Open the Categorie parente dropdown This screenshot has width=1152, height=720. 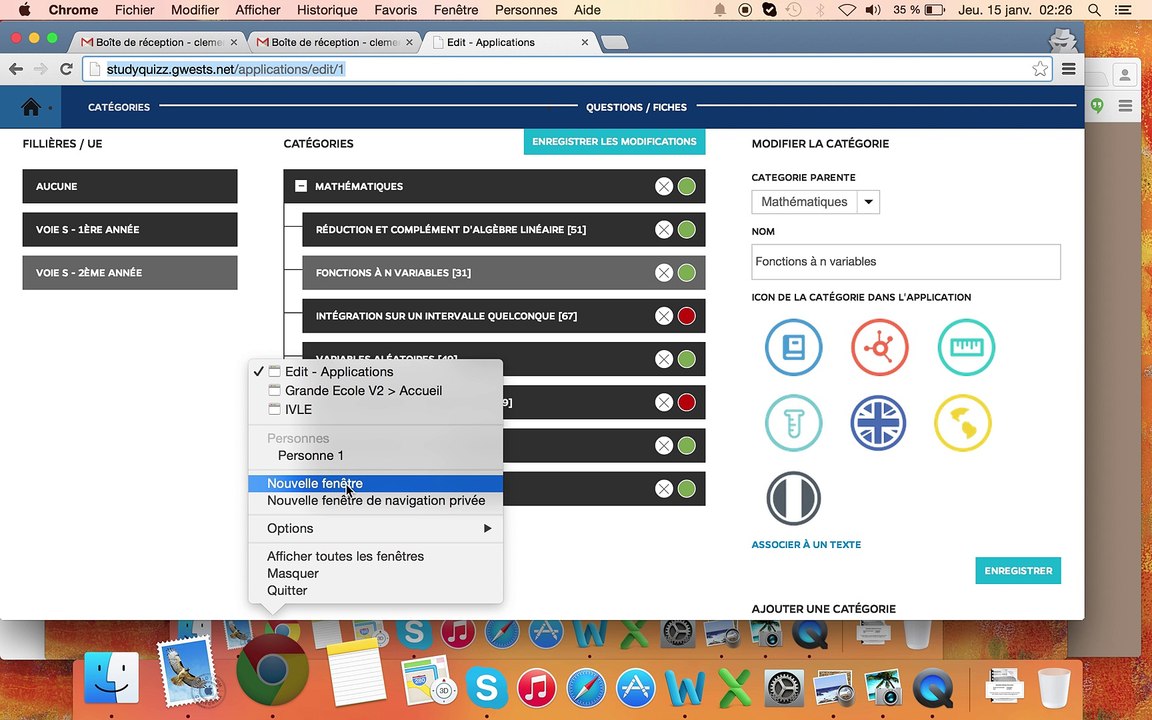[868, 202]
